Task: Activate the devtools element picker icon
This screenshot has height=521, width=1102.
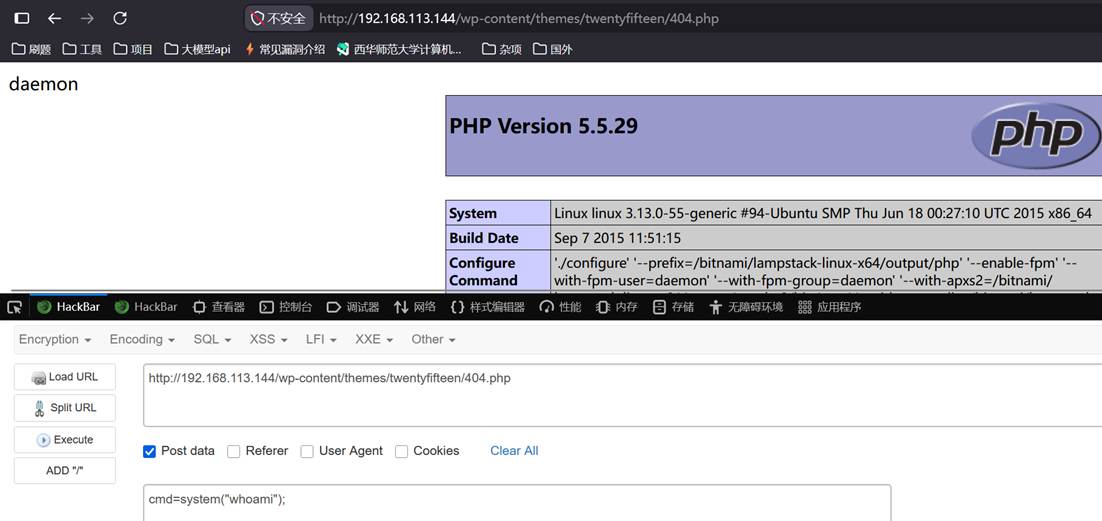Action: (15, 307)
